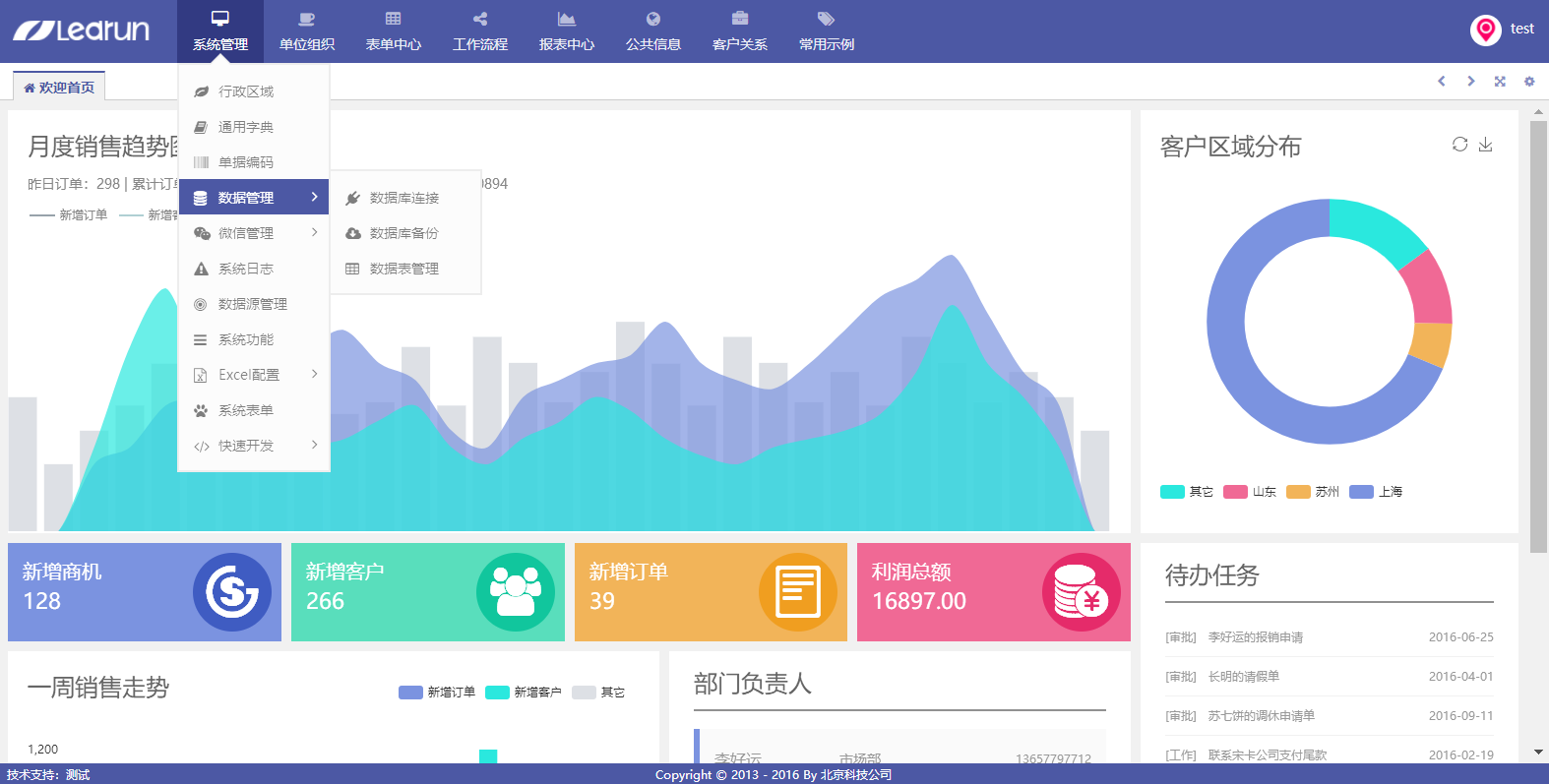Click the 系统功能 list icon
1549x784 pixels.
[x=201, y=339]
